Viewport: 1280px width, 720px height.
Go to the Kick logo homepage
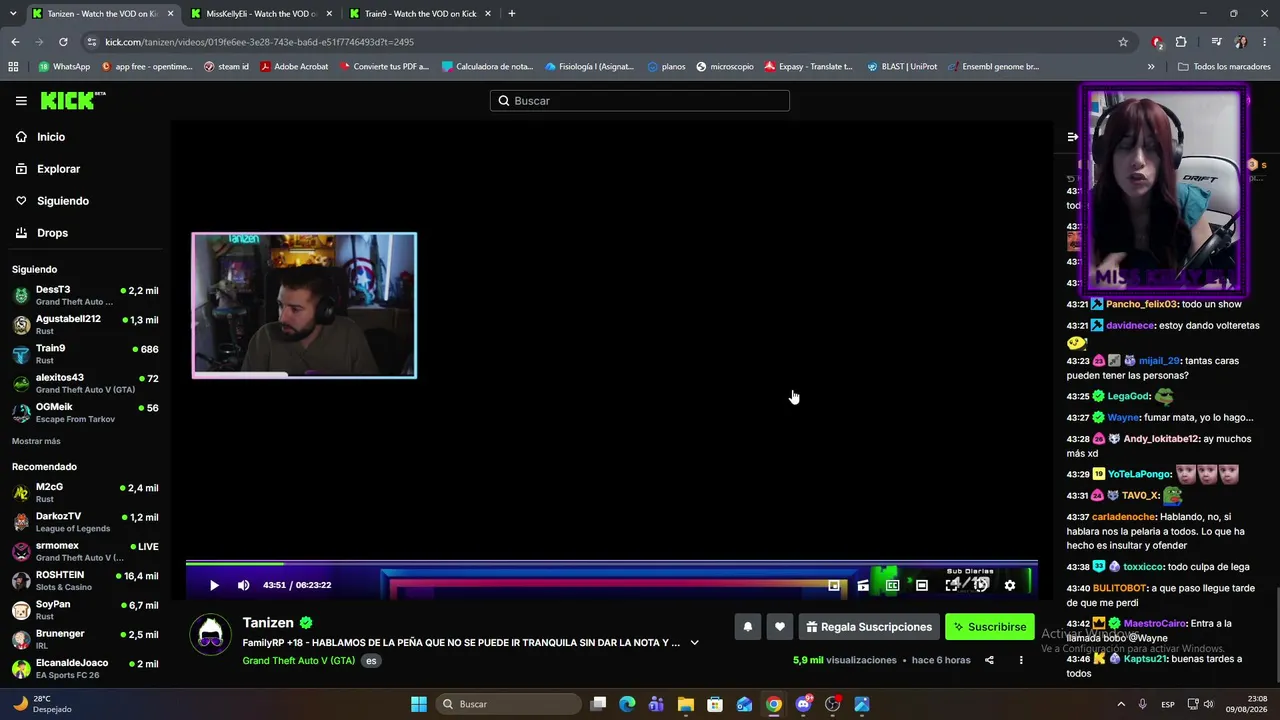click(x=72, y=100)
